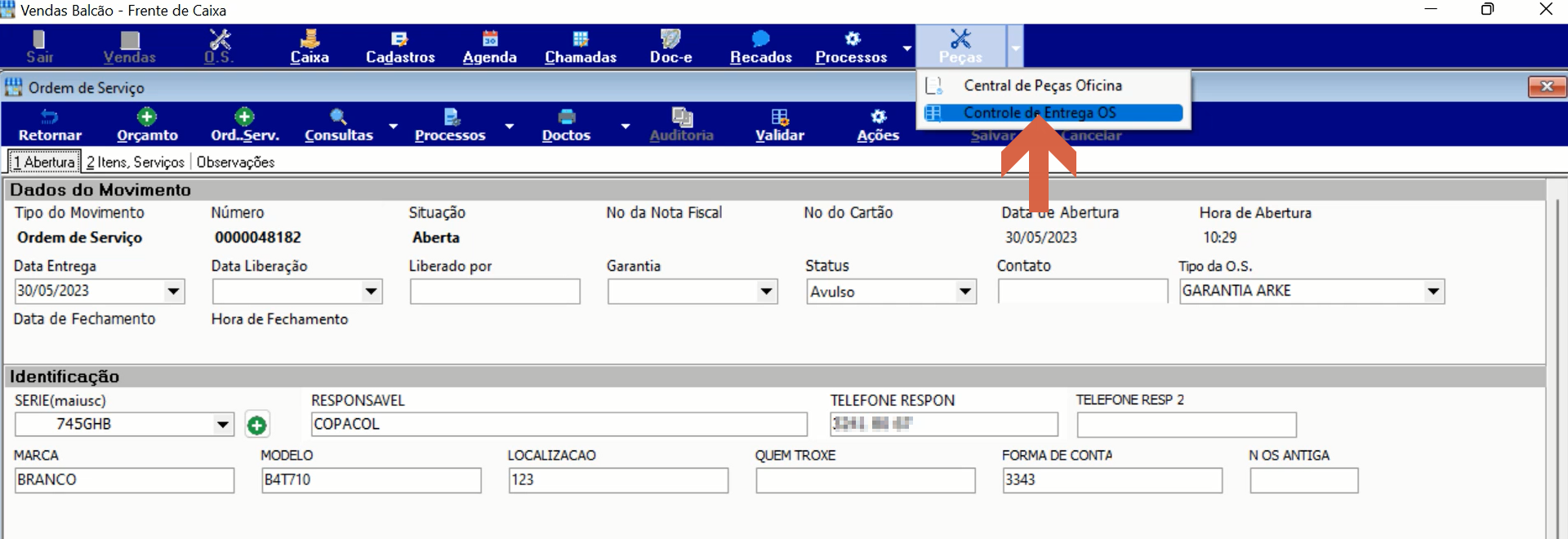Open Tipo da O.S. dropdown
This screenshot has width=1568, height=539.
[1433, 291]
